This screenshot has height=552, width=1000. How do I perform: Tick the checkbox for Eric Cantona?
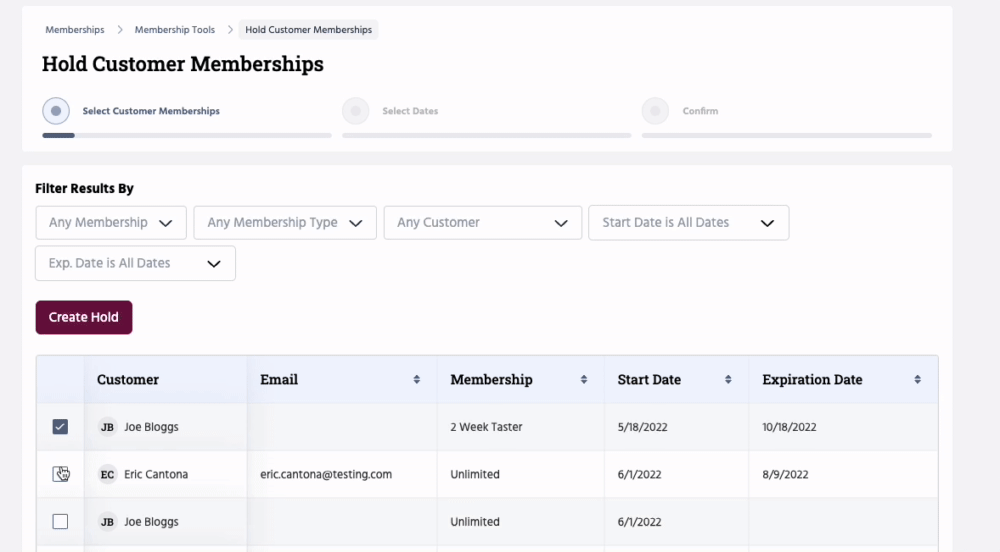click(x=60, y=474)
